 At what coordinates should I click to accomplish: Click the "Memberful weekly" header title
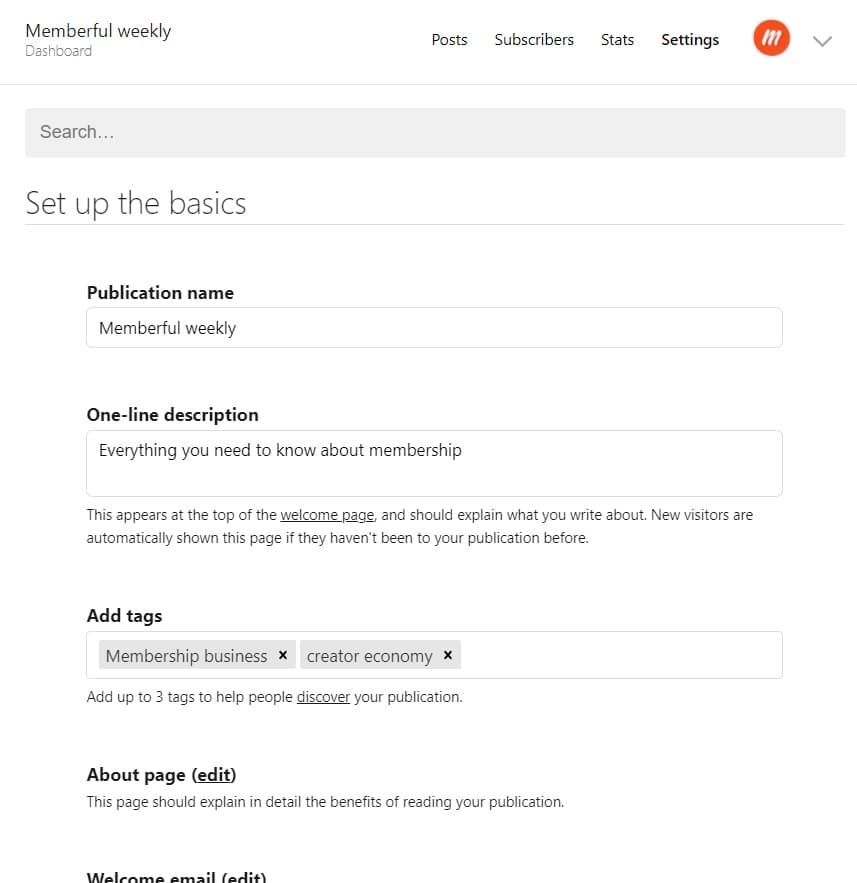point(97,31)
